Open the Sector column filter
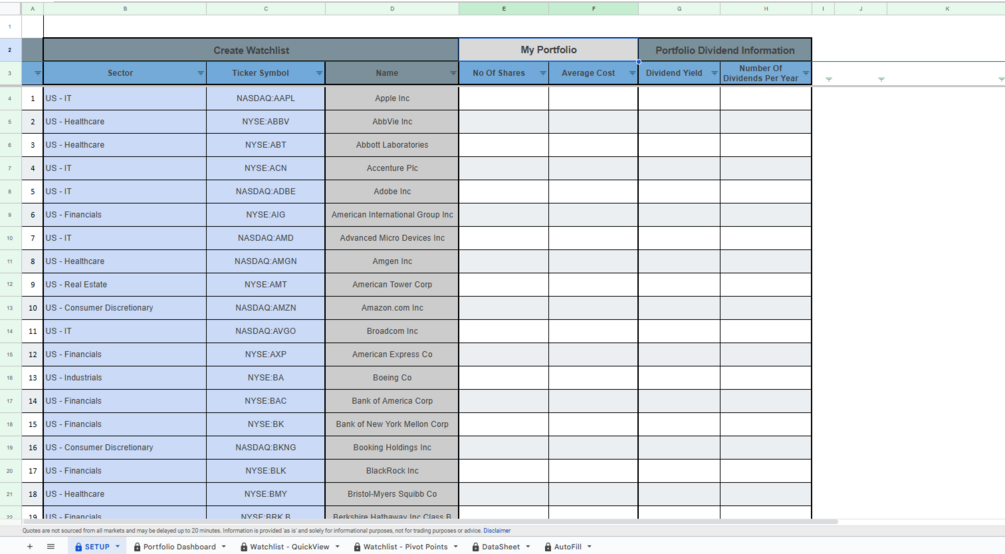Viewport: 1005px width, 554px height. [x=200, y=73]
